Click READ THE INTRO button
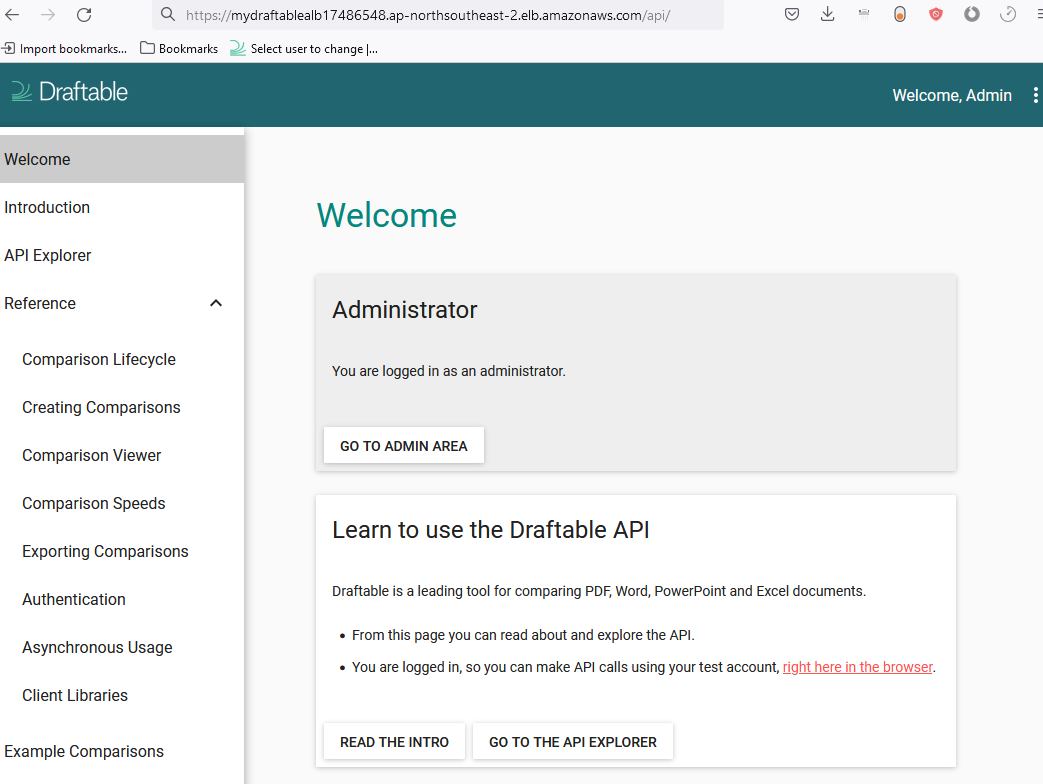 (394, 741)
